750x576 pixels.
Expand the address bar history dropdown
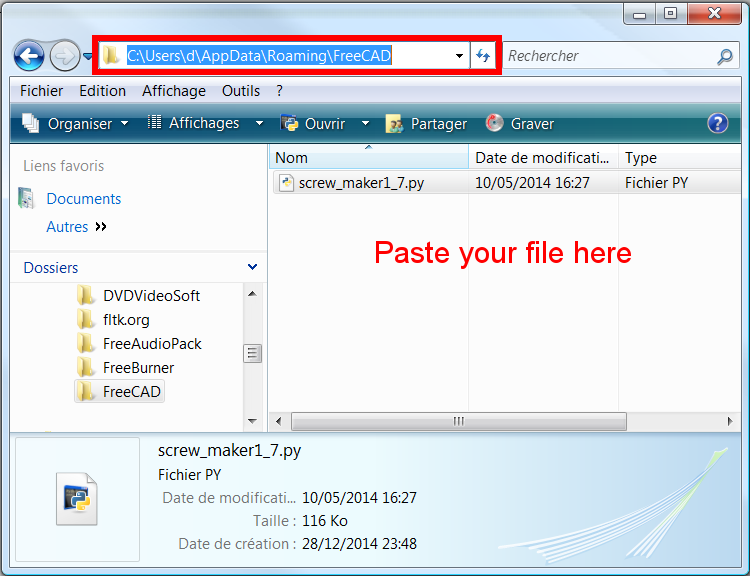click(x=459, y=56)
